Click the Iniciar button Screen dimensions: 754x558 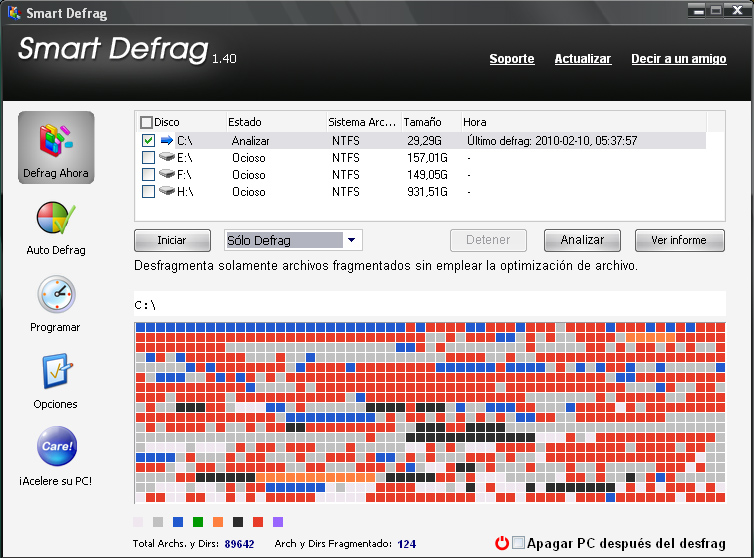pos(172,240)
